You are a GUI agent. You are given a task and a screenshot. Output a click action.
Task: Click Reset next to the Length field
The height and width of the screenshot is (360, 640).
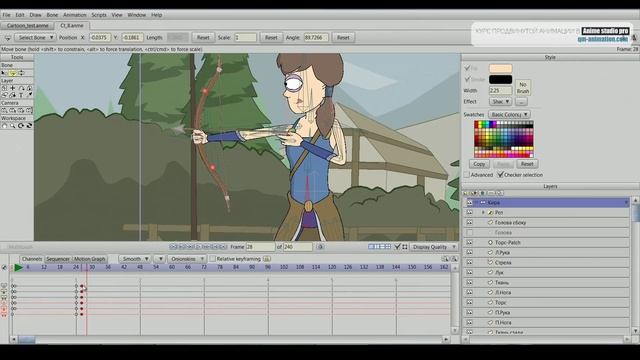coord(203,38)
